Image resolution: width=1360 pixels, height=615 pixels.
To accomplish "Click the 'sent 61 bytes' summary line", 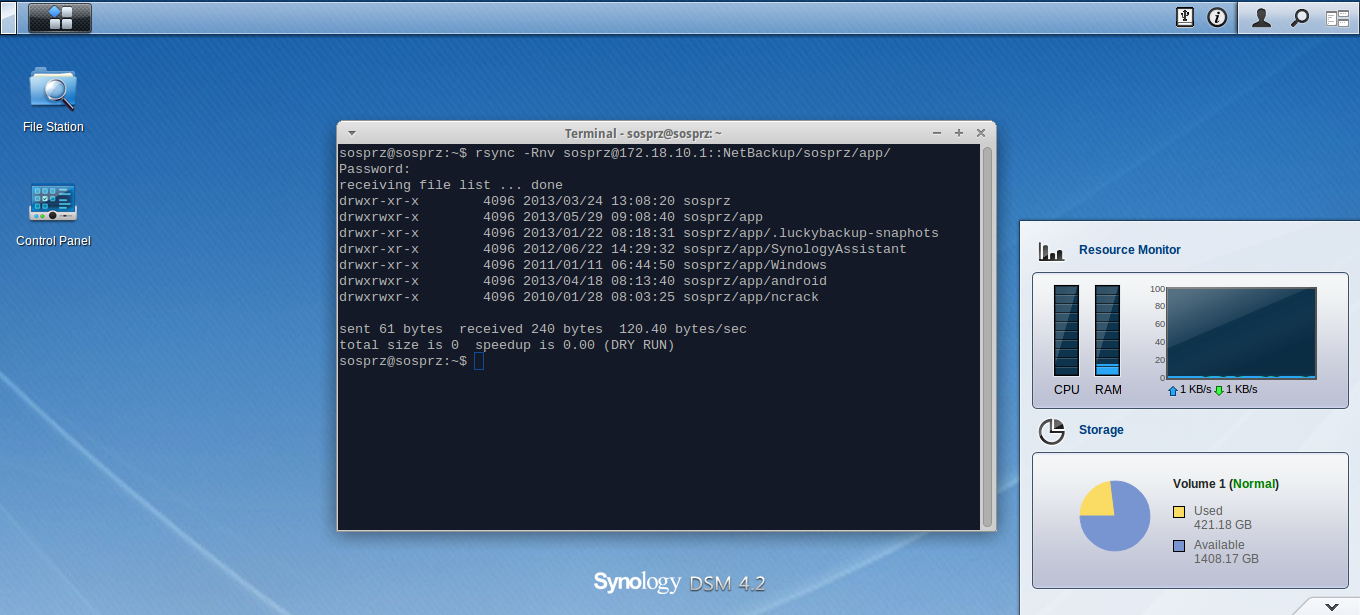I will coord(543,329).
